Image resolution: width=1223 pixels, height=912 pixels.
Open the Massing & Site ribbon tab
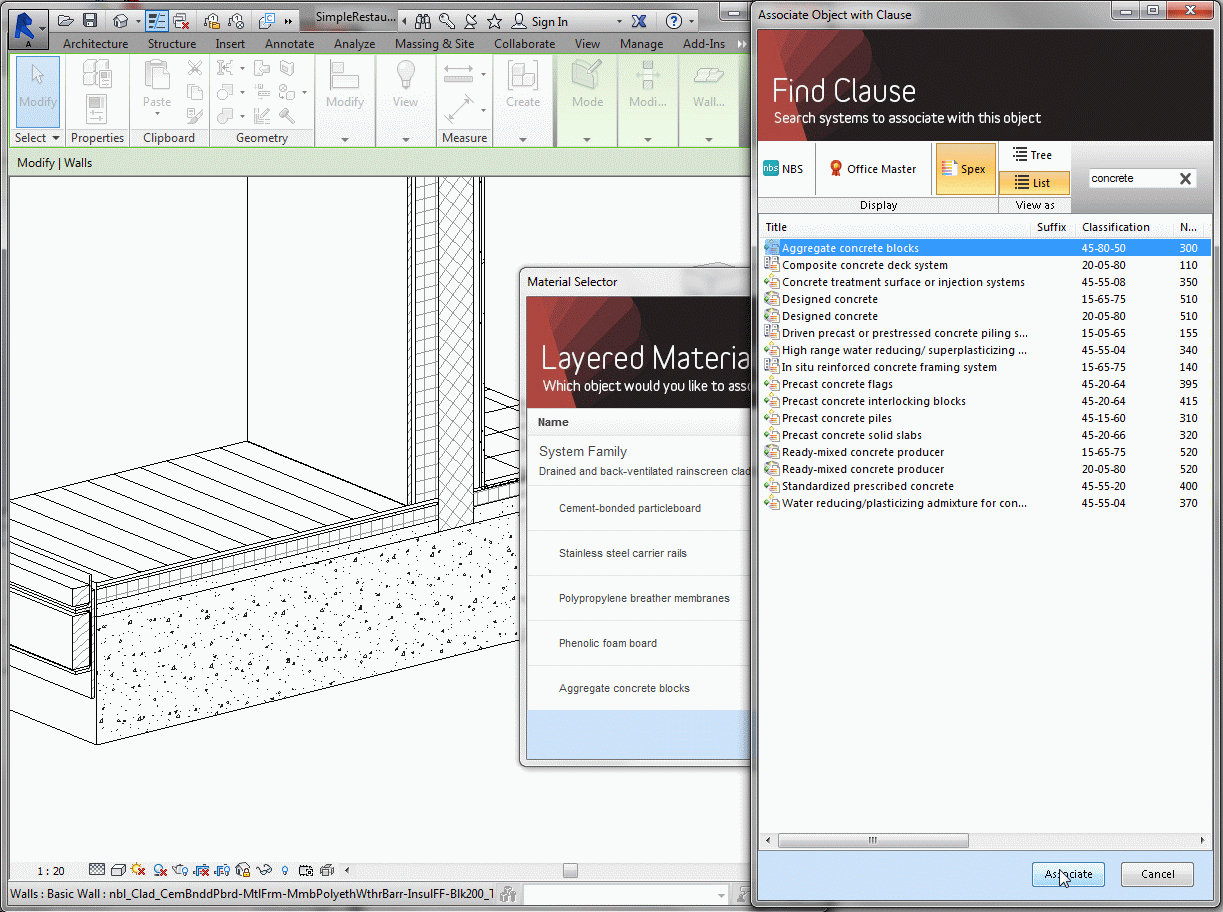(434, 44)
